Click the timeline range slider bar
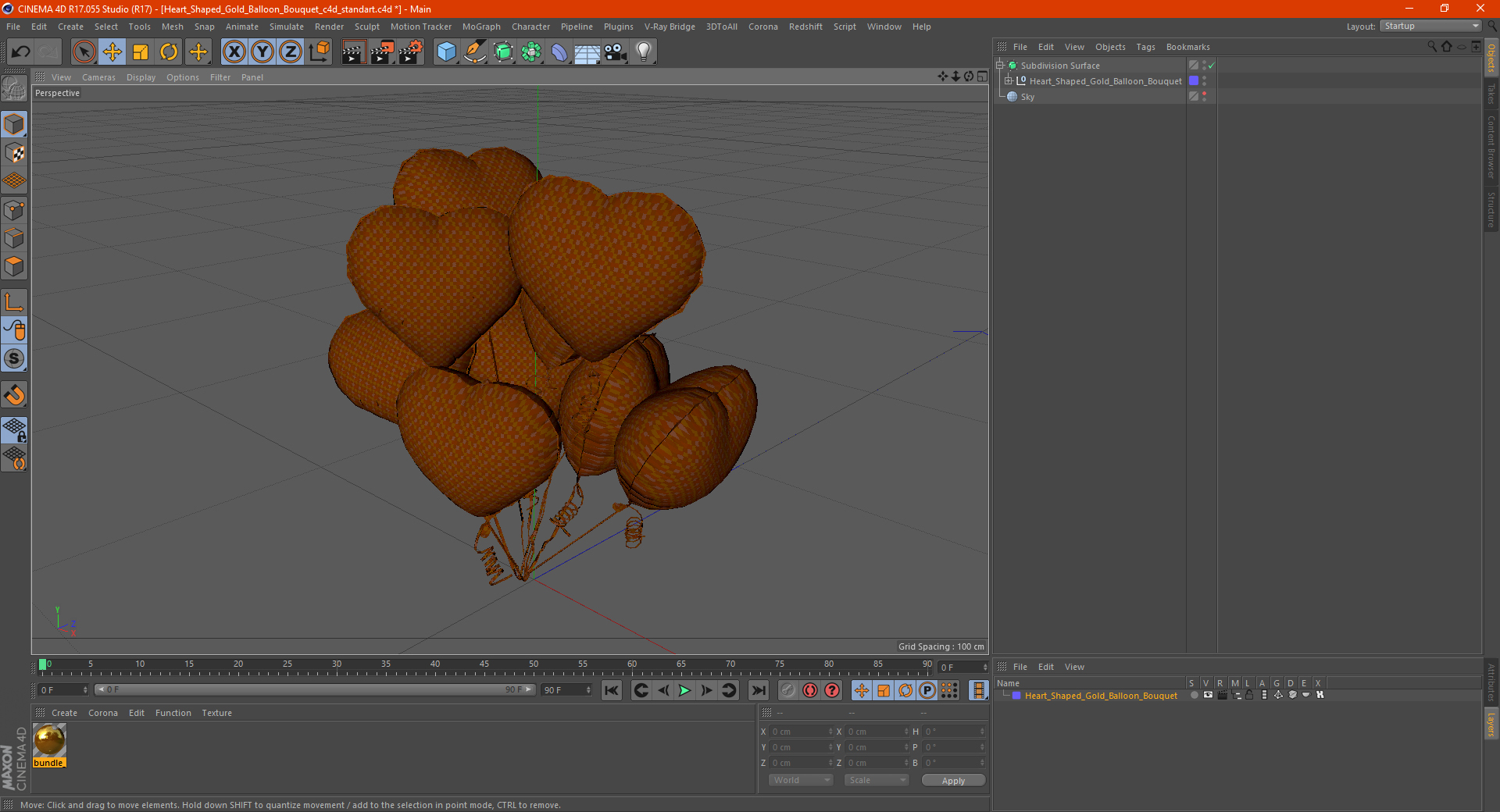This screenshot has width=1500, height=812. pyautogui.click(x=315, y=689)
